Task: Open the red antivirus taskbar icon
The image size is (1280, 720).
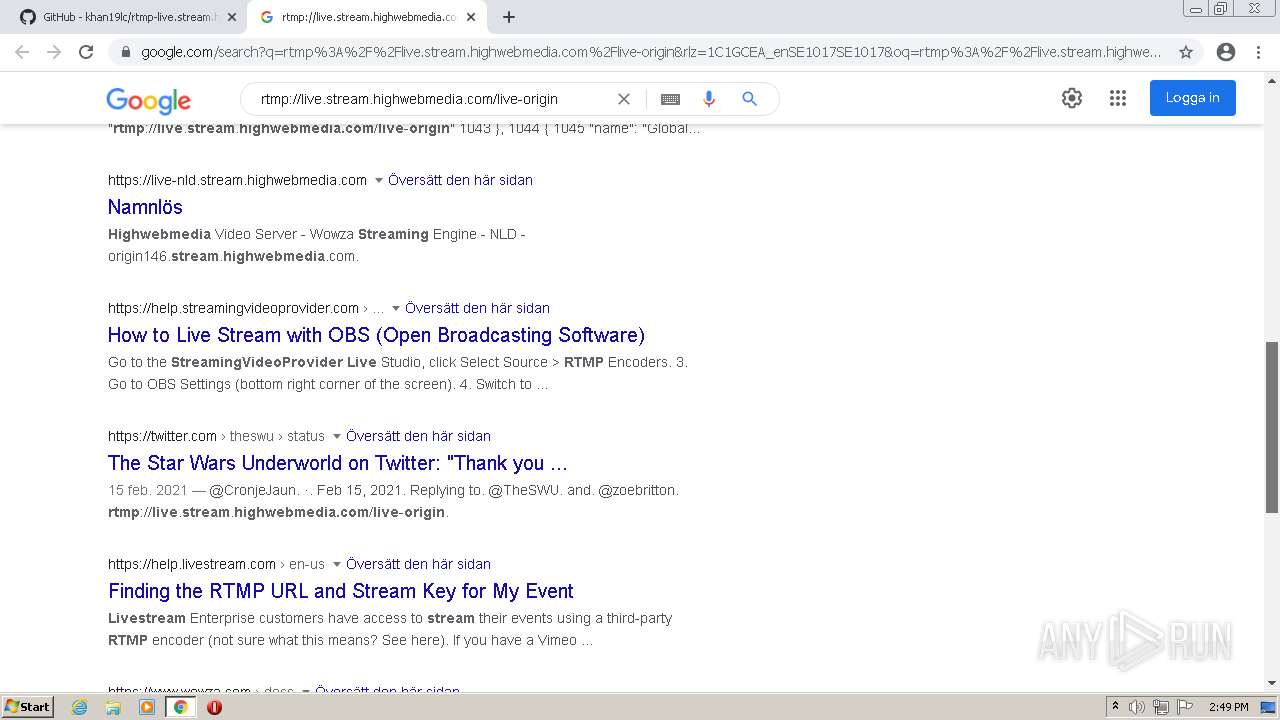Action: tap(214, 707)
